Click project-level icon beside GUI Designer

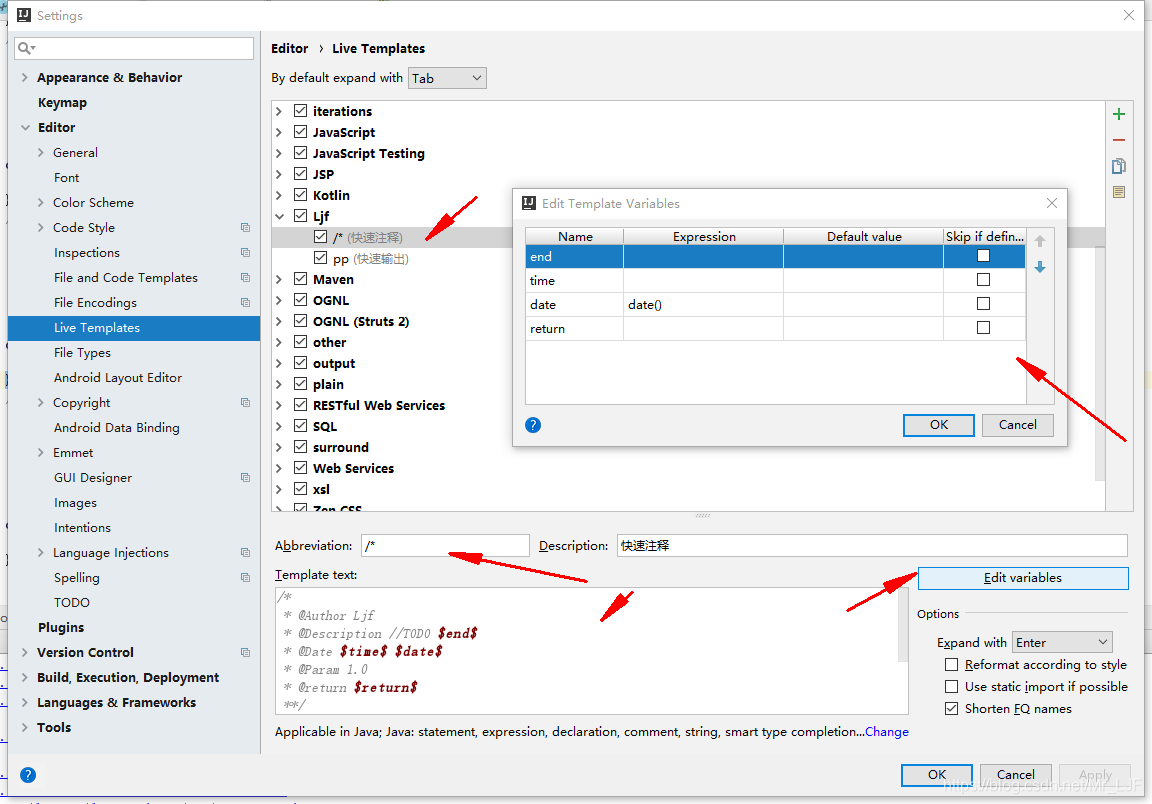(x=245, y=478)
